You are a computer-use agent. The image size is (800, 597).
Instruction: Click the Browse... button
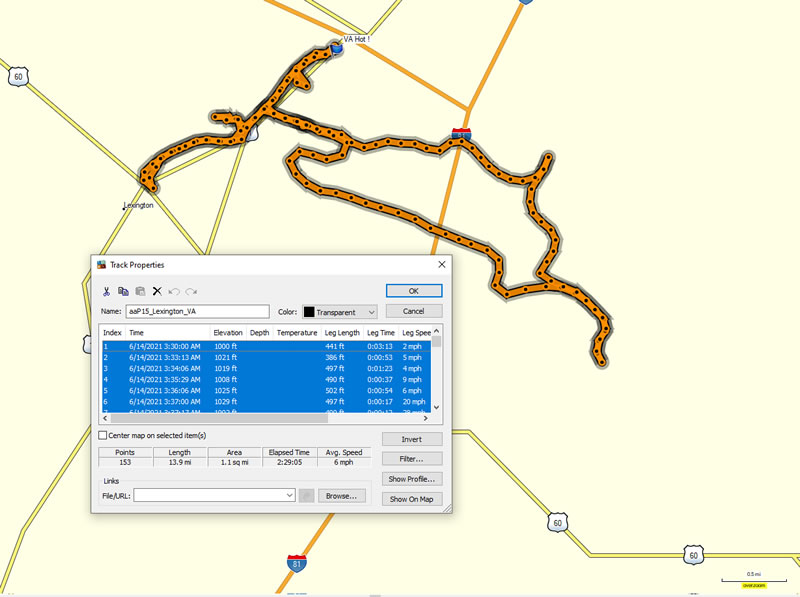pyautogui.click(x=342, y=495)
